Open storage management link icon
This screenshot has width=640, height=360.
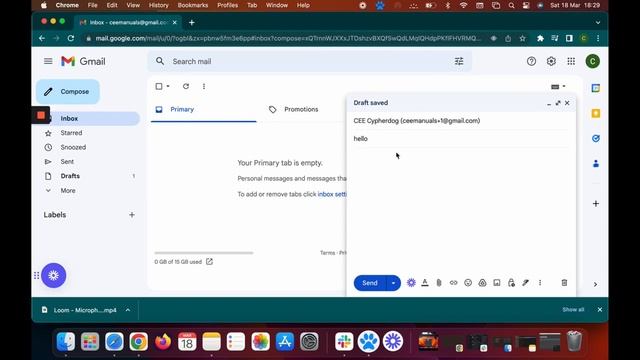point(209,262)
